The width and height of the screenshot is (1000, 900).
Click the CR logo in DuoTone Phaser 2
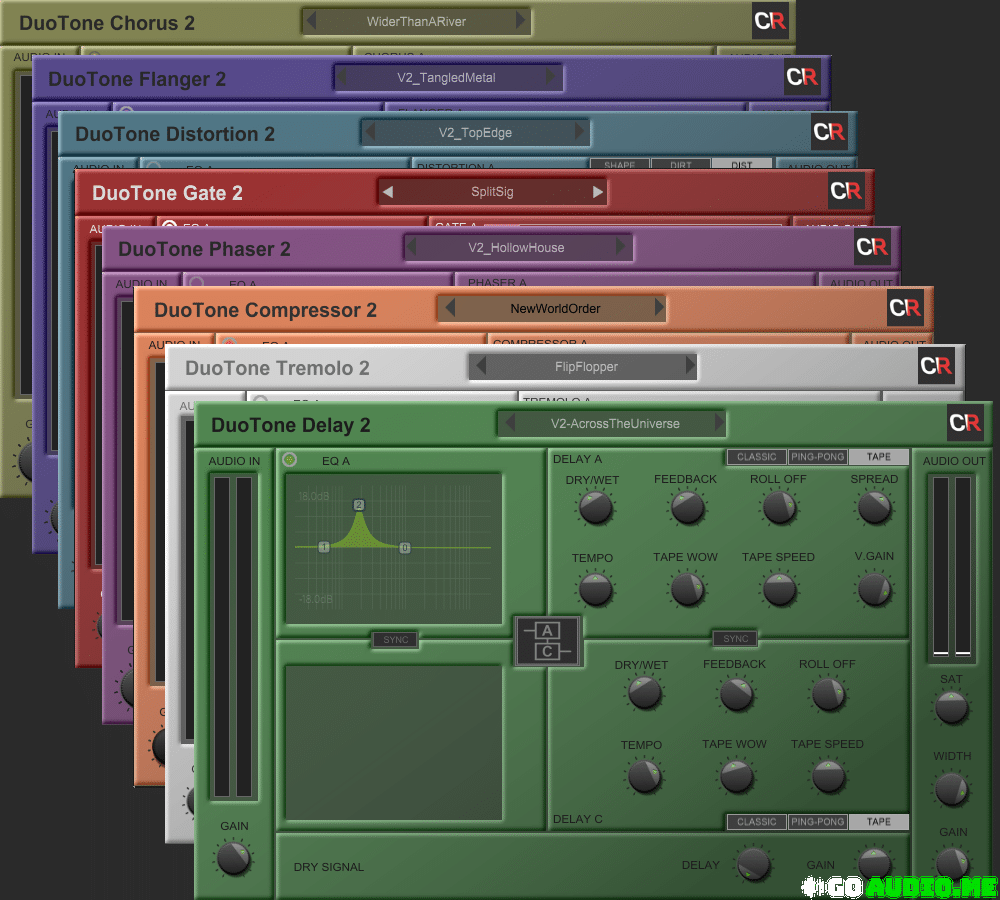tap(872, 247)
